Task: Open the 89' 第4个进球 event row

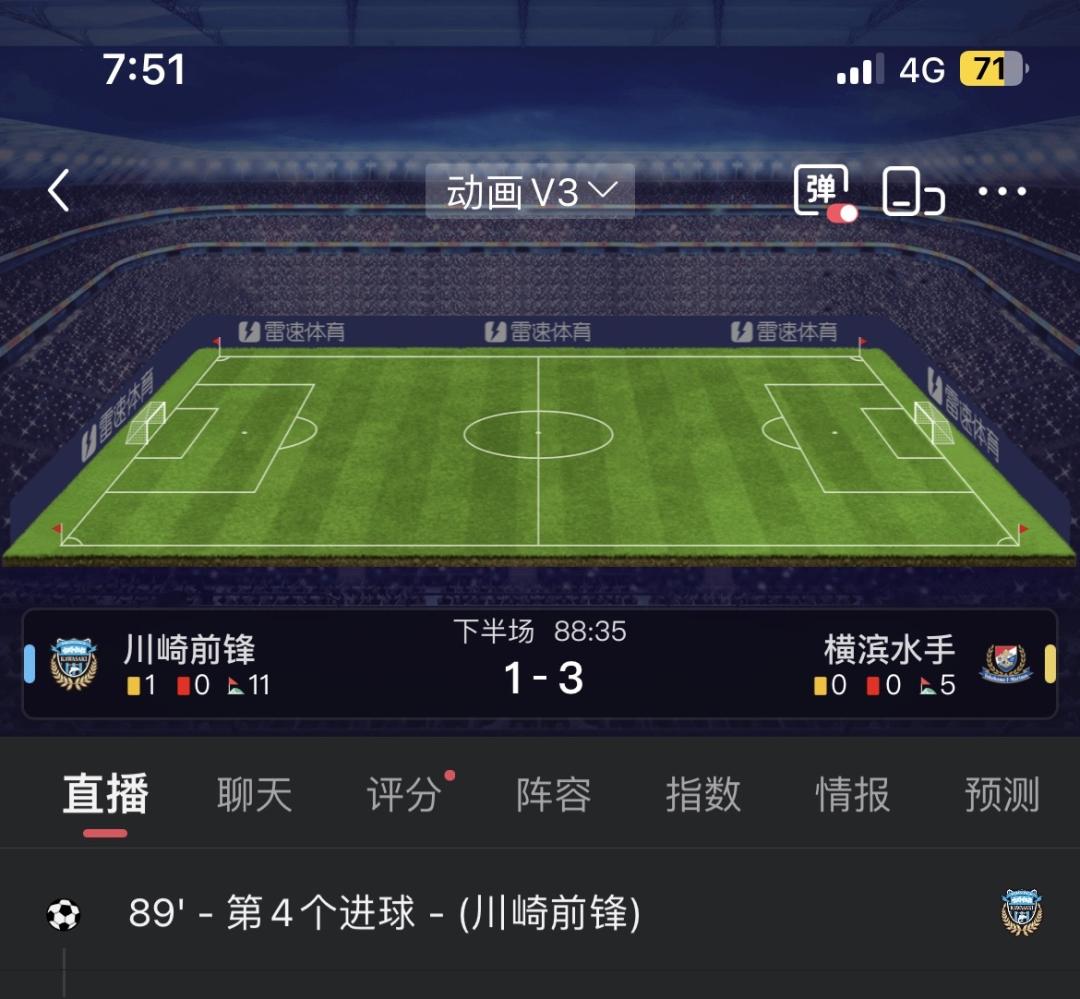Action: click(540, 914)
